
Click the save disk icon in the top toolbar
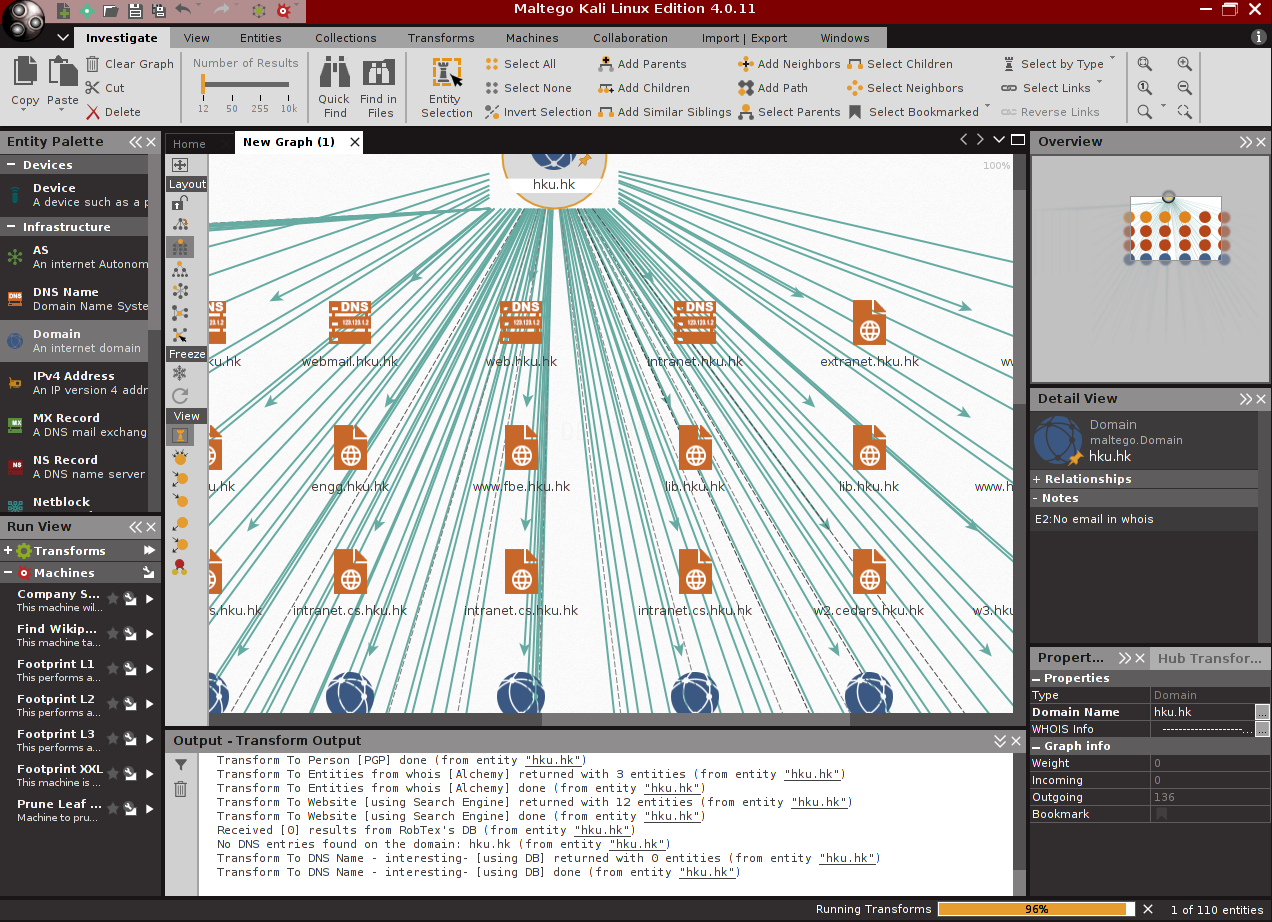coord(135,11)
